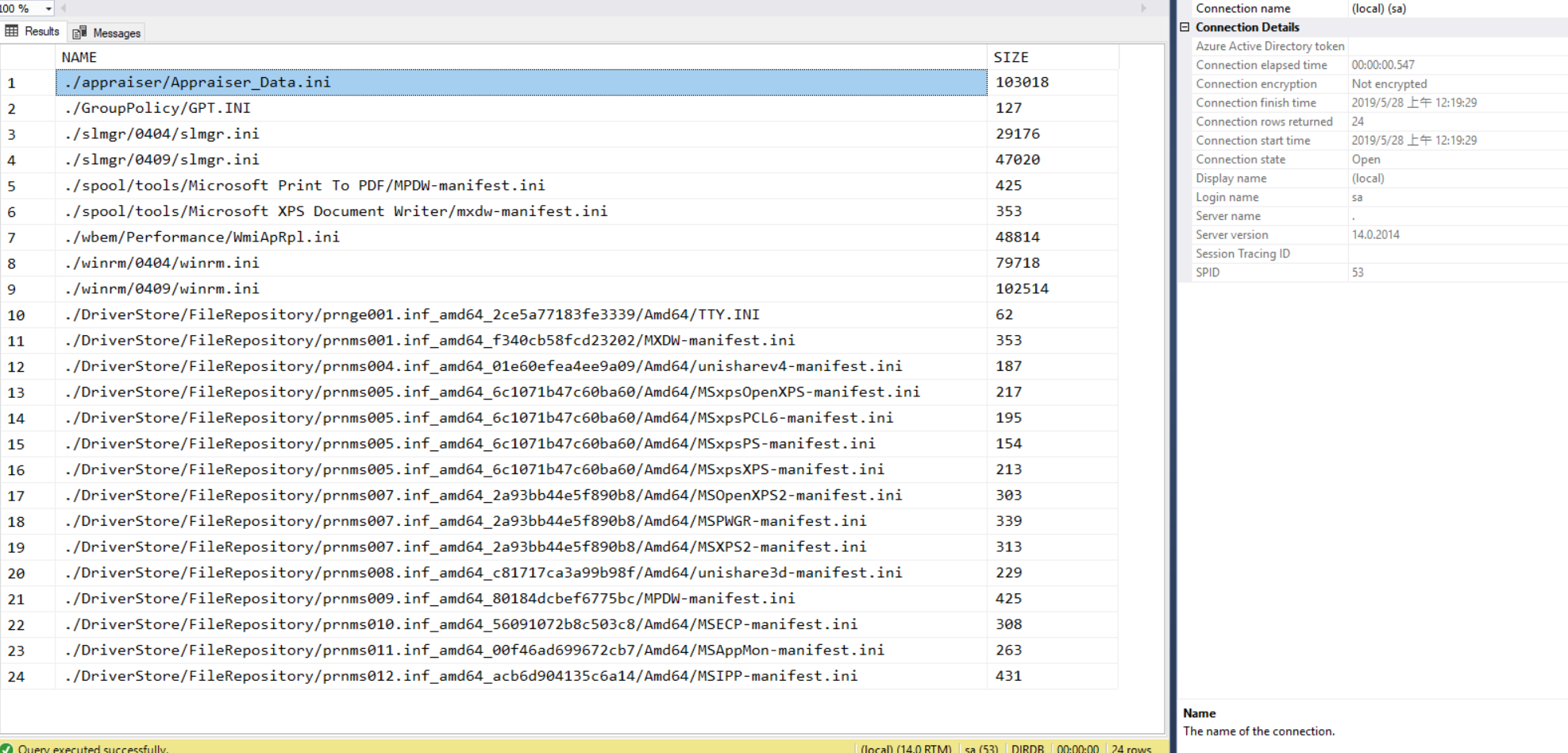
Task: Select the WmiApRpl.ini path cell
Action: coord(202,237)
